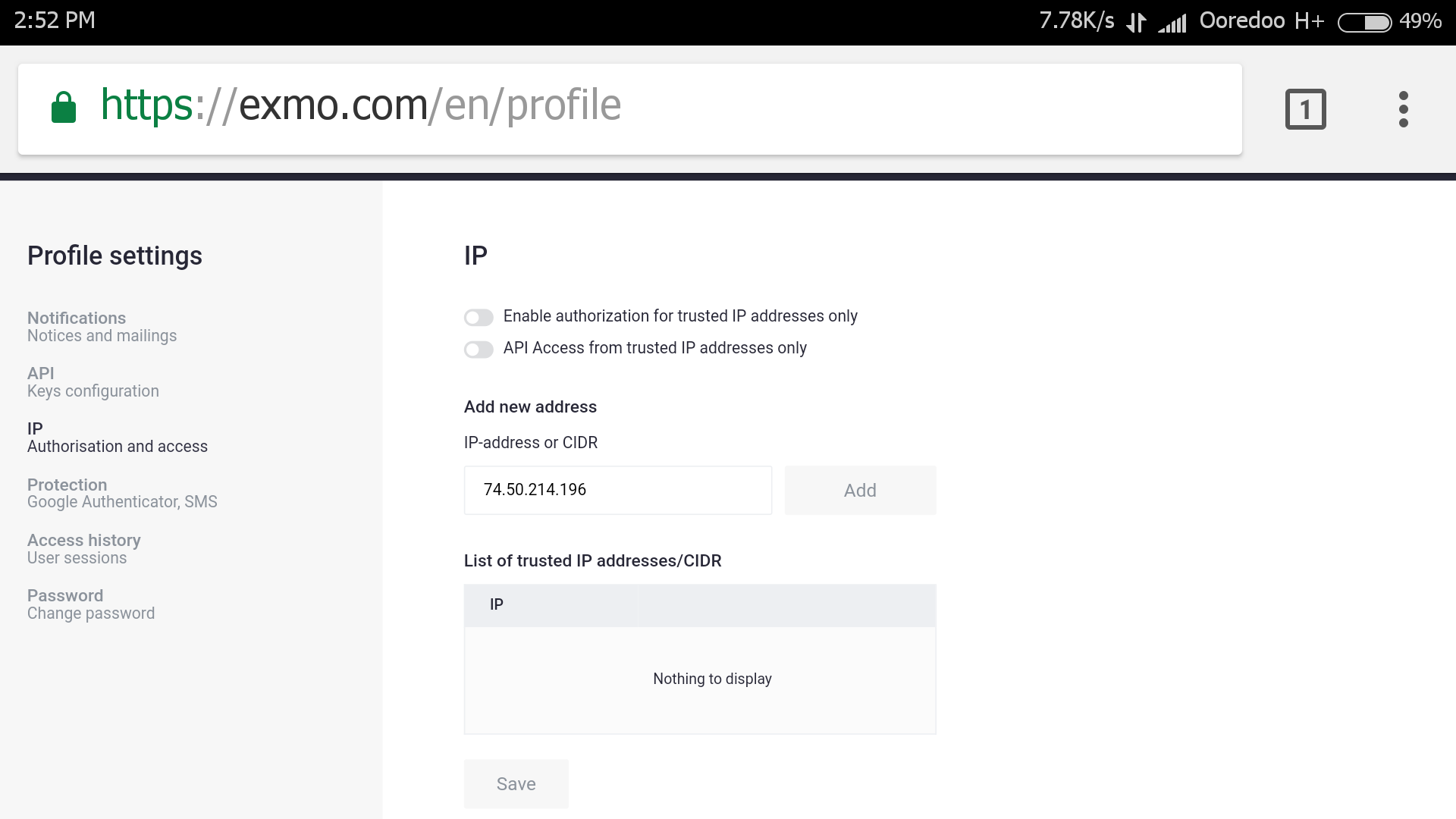The height and width of the screenshot is (819, 1456).
Task: Expand Protection Google Authenticator SMS section
Action: (x=122, y=493)
